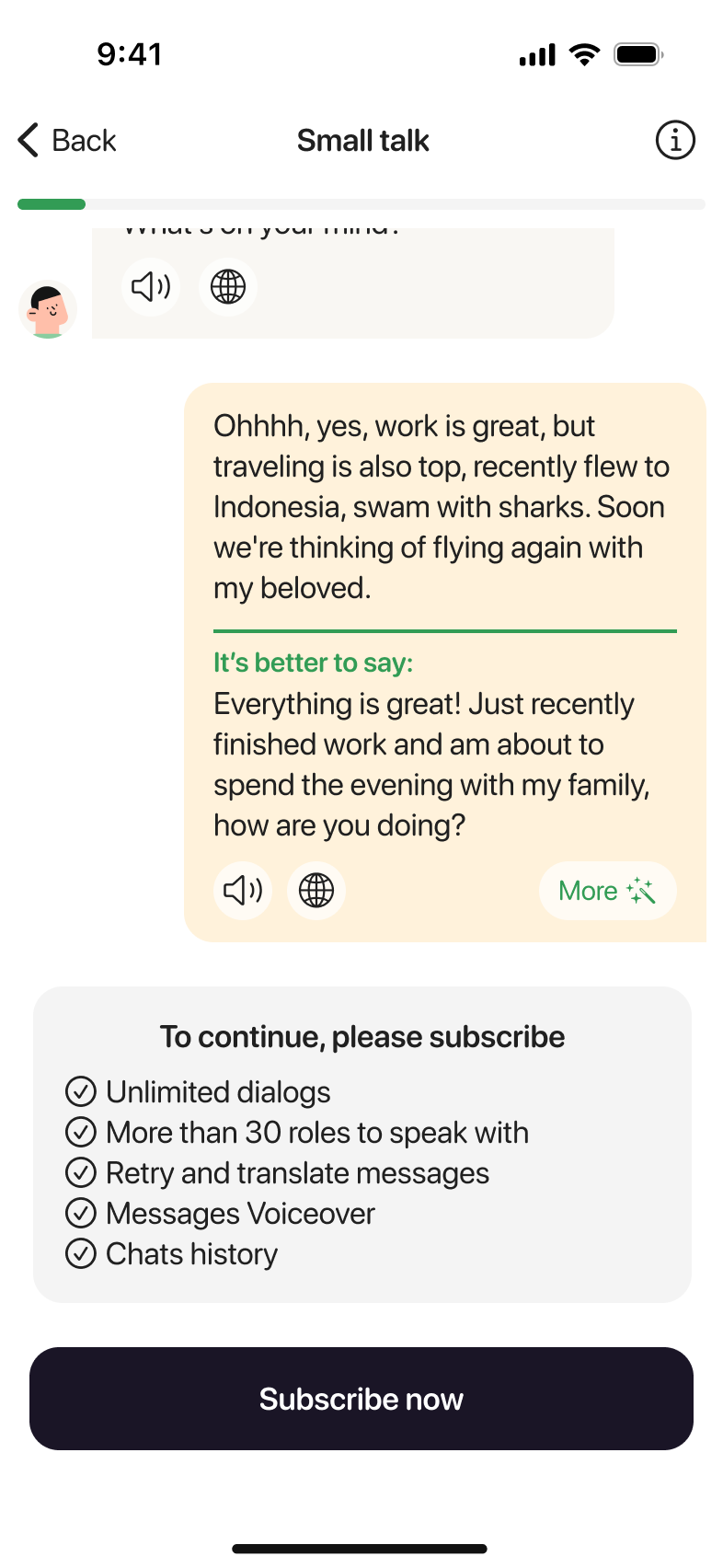Translate the tutor's message with globe icon
The image size is (723, 1568).
coord(228,287)
